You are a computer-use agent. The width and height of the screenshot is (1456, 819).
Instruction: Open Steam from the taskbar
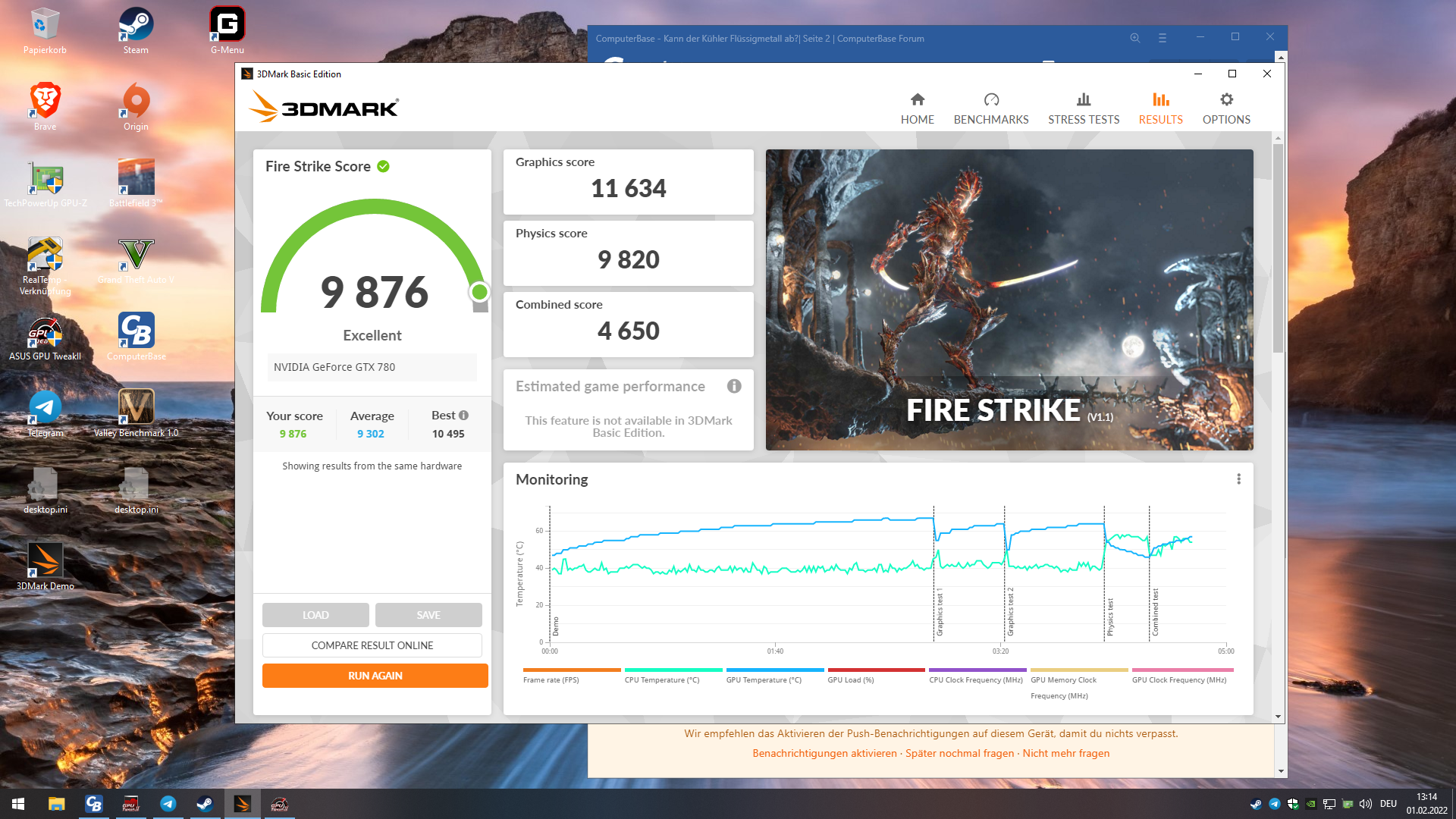(205, 804)
